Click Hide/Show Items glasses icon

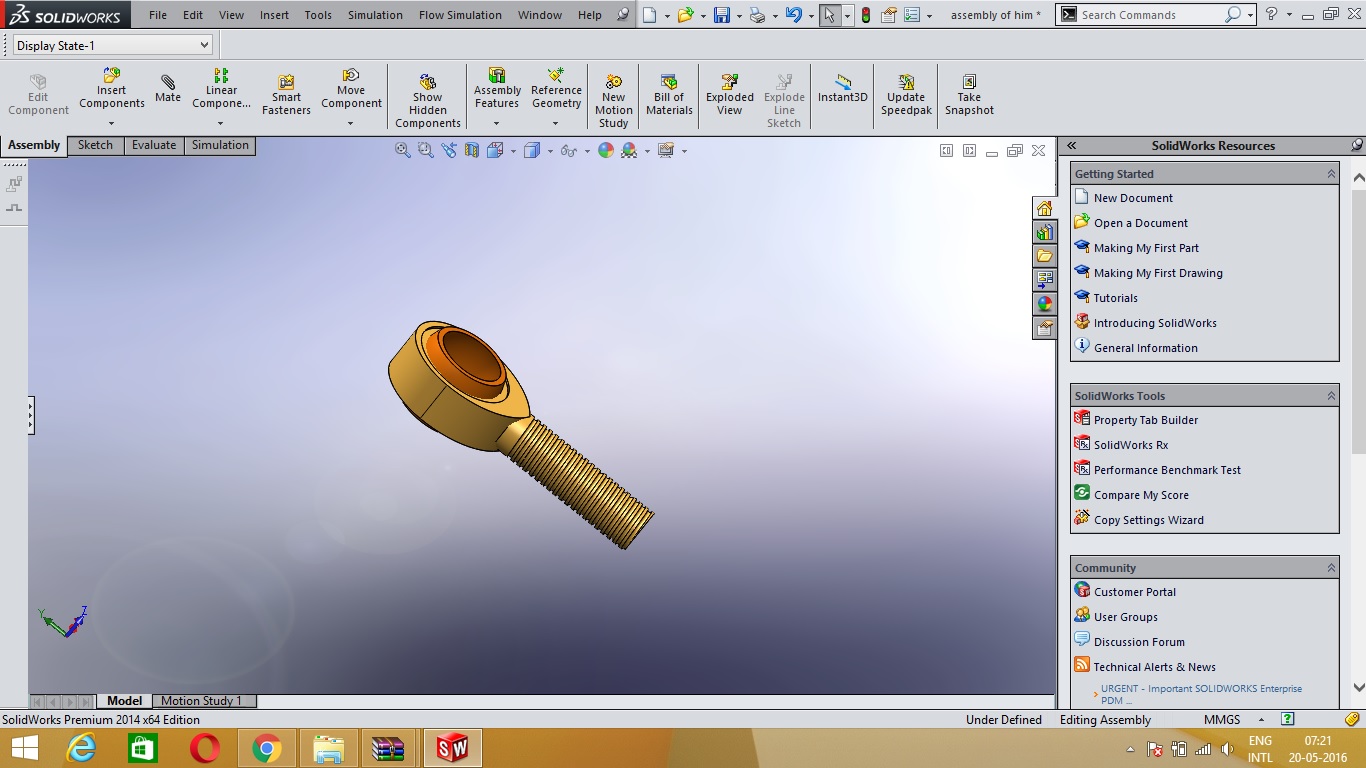coord(569,150)
